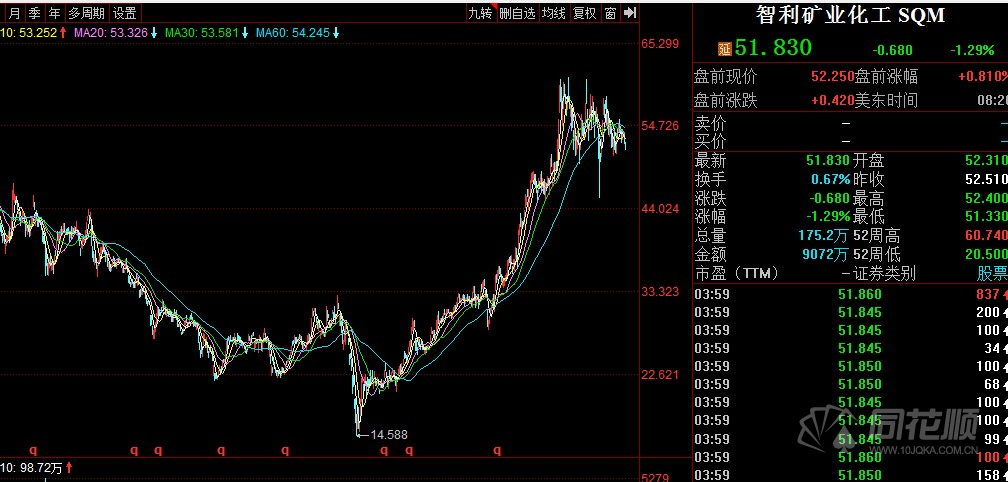This screenshot has width=1008, height=482.
Task: Select the 年 yearly period button
Action: (x=54, y=13)
